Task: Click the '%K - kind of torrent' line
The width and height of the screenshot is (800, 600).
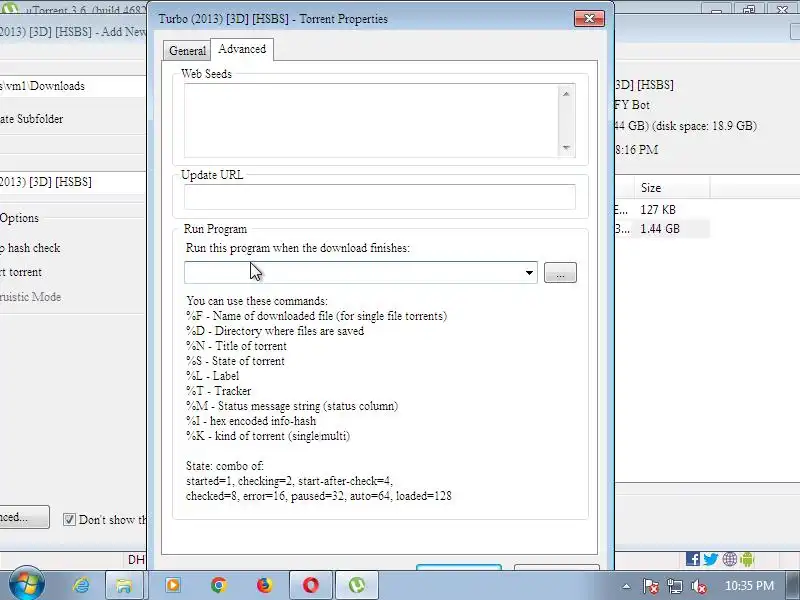Action: click(x=268, y=436)
